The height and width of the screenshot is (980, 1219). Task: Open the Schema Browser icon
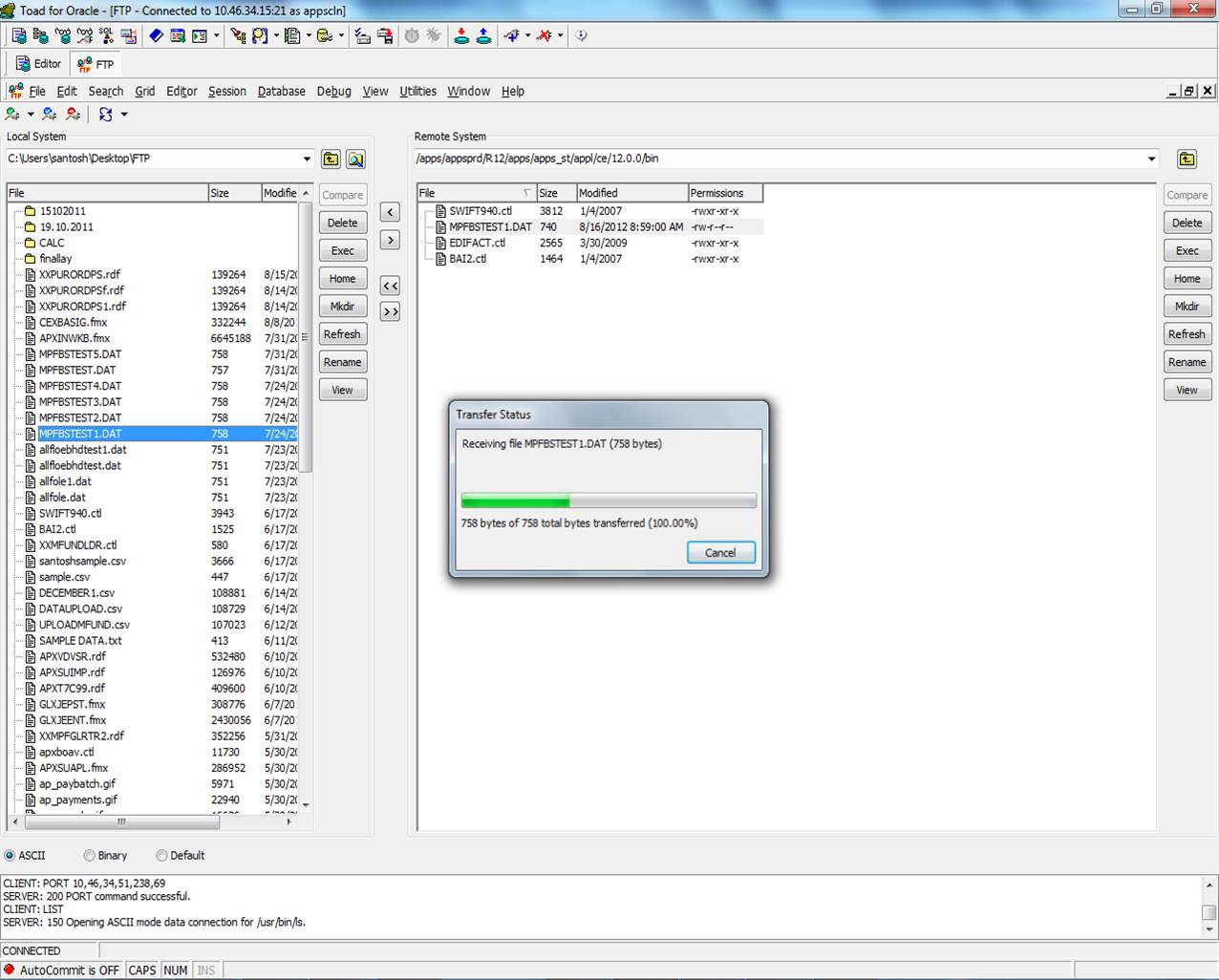(42, 35)
